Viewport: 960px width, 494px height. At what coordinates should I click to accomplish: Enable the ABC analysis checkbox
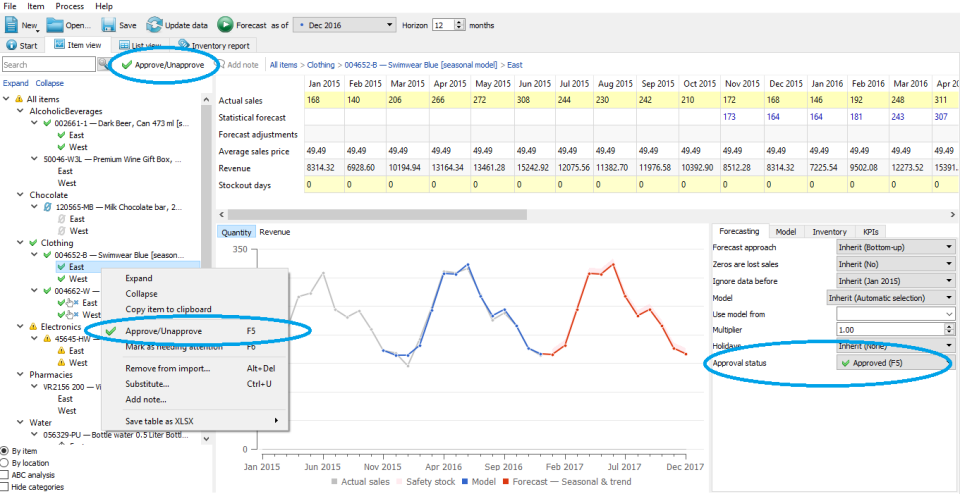[5, 475]
